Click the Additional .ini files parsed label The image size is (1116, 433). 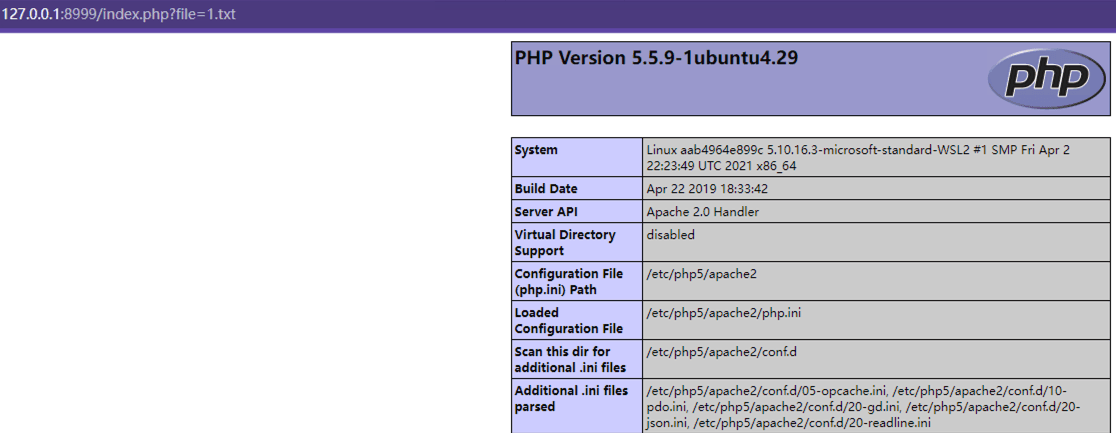pos(572,399)
